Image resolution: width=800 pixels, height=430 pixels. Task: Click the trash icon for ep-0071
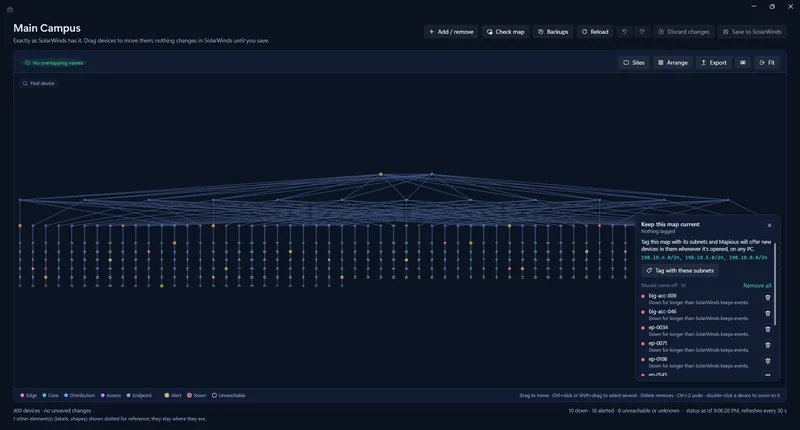point(768,345)
